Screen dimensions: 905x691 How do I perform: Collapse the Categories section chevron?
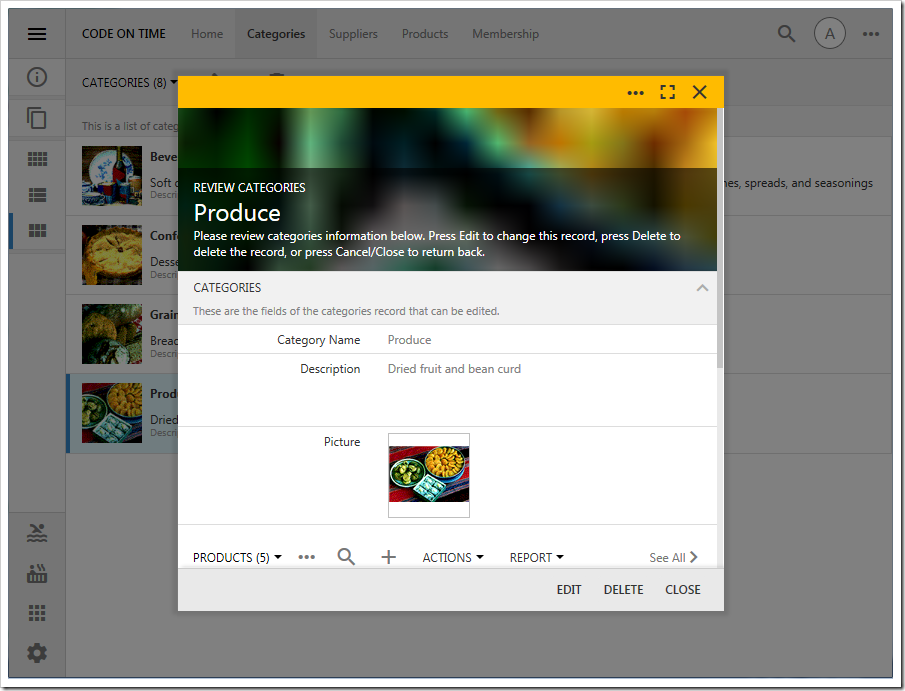[702, 288]
